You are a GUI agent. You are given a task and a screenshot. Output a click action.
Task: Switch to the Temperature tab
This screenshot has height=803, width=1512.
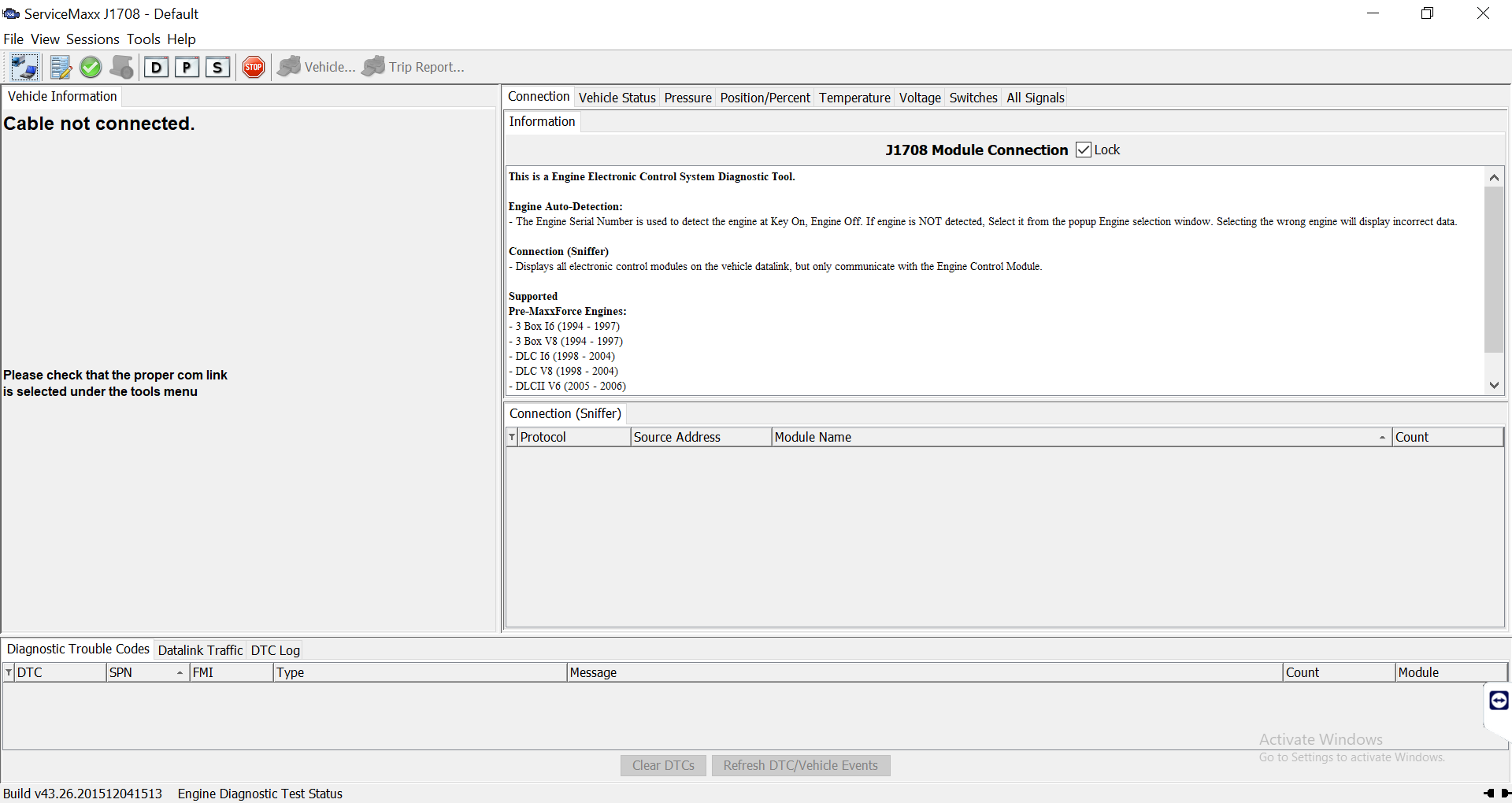(855, 98)
